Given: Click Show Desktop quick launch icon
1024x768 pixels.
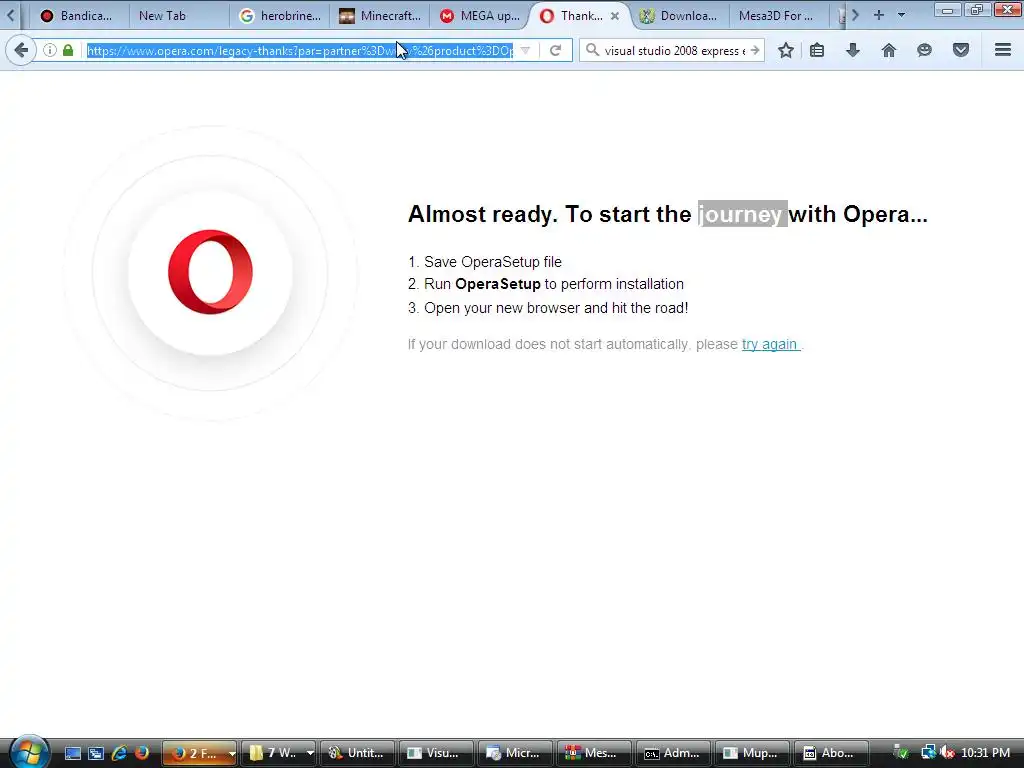Looking at the screenshot, I should click(72, 753).
